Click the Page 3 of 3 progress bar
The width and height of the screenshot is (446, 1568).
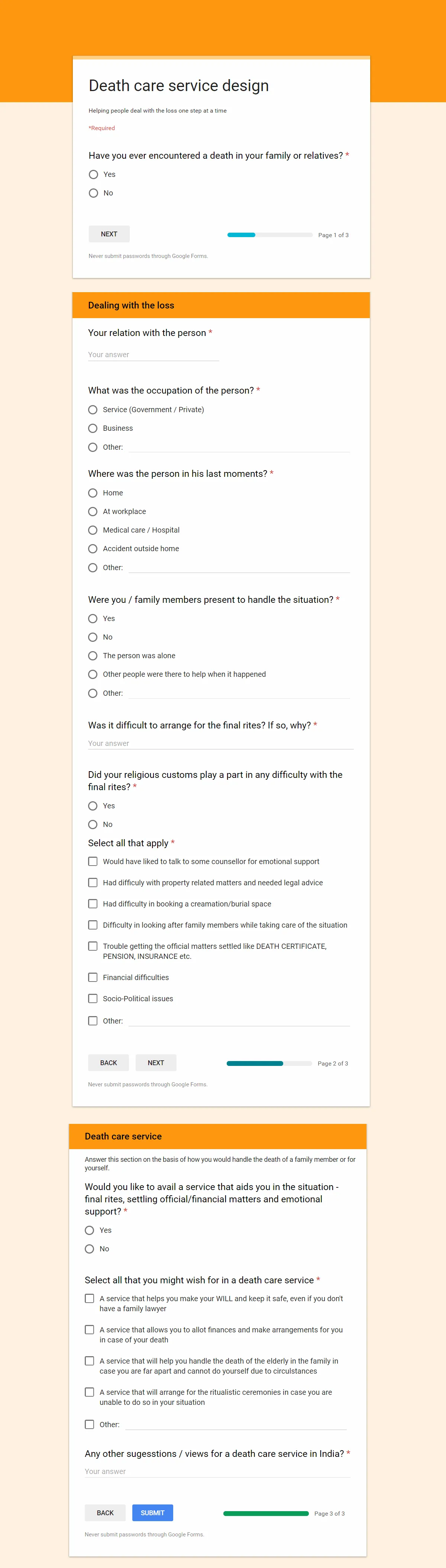pos(266,1514)
